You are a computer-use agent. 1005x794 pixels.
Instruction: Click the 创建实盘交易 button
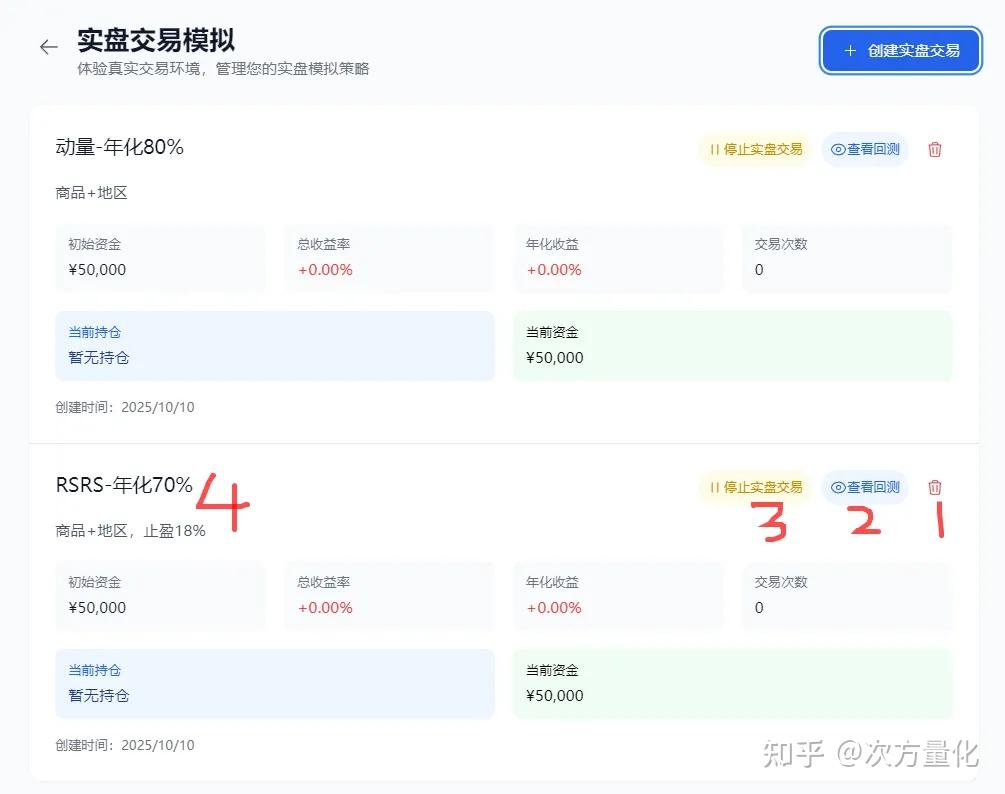pyautogui.click(x=900, y=50)
